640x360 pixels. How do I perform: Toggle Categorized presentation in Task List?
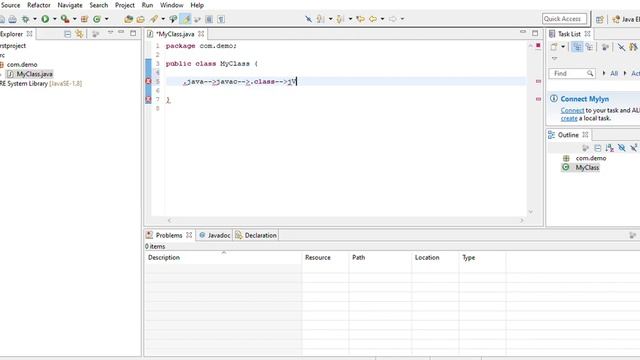click(x=577, y=47)
